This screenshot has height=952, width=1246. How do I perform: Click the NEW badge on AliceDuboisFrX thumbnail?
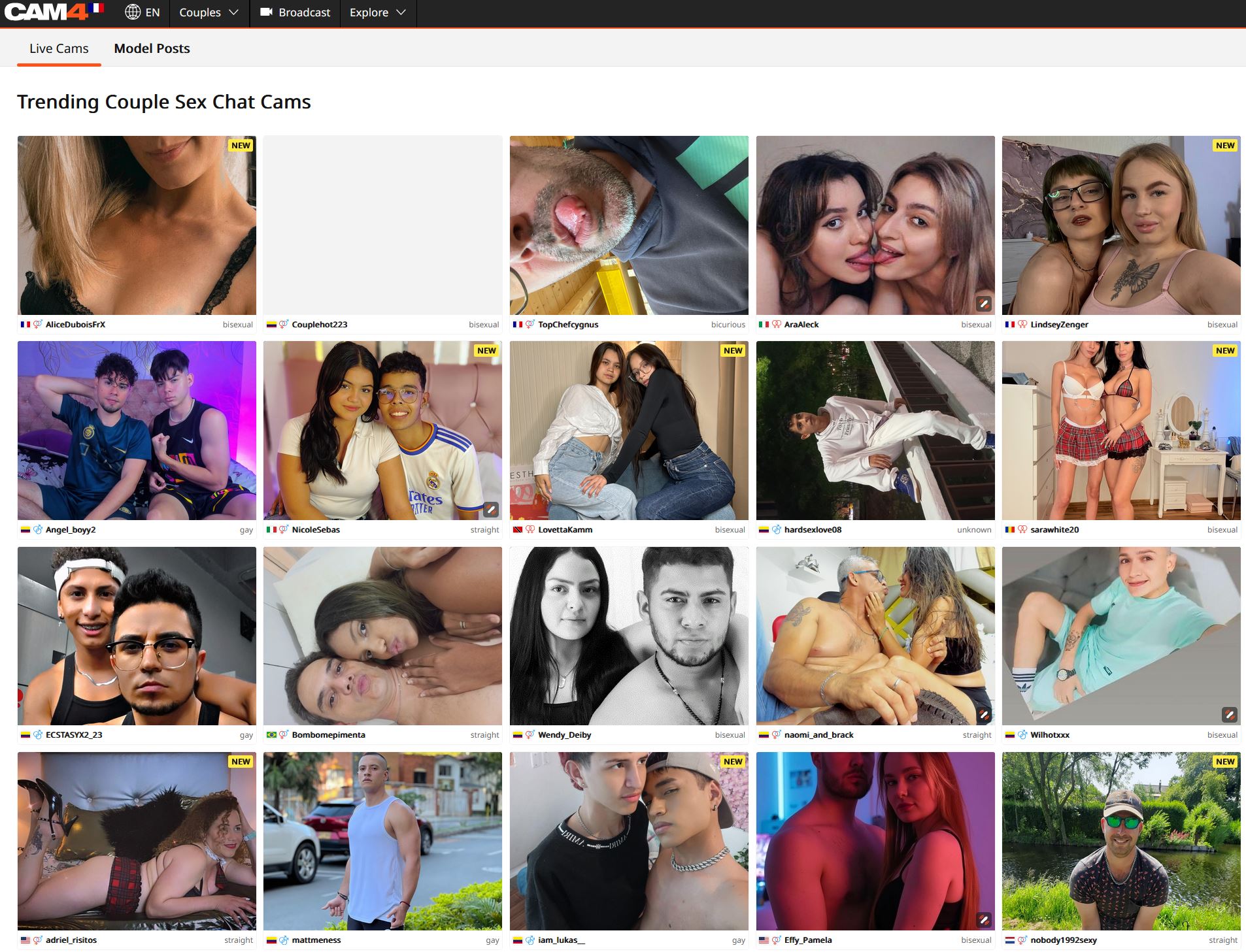[241, 146]
